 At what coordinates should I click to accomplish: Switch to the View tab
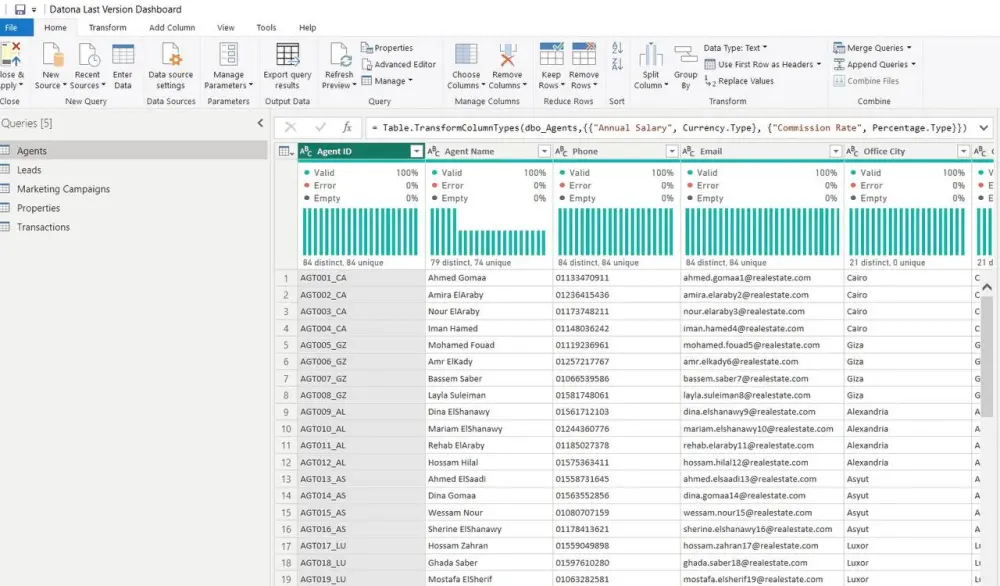point(226,27)
